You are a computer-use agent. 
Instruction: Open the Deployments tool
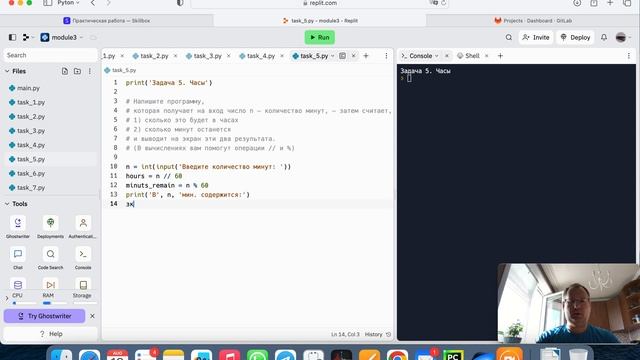51,227
